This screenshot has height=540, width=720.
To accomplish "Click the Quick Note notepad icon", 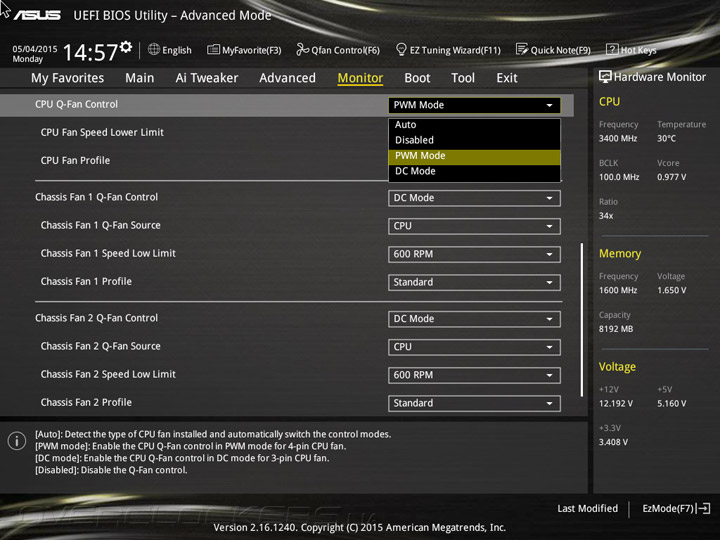I will [x=522, y=49].
